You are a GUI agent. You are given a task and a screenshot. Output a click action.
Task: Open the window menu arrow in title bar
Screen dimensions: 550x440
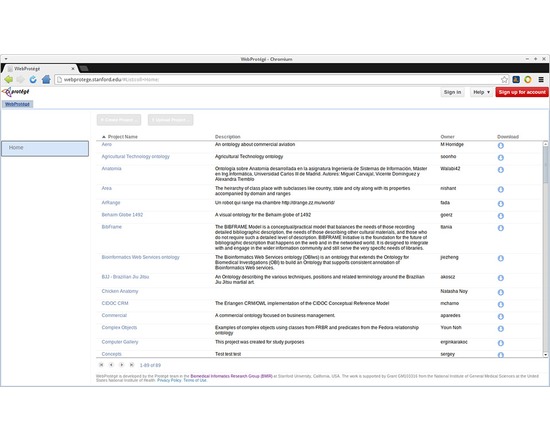point(6,59)
